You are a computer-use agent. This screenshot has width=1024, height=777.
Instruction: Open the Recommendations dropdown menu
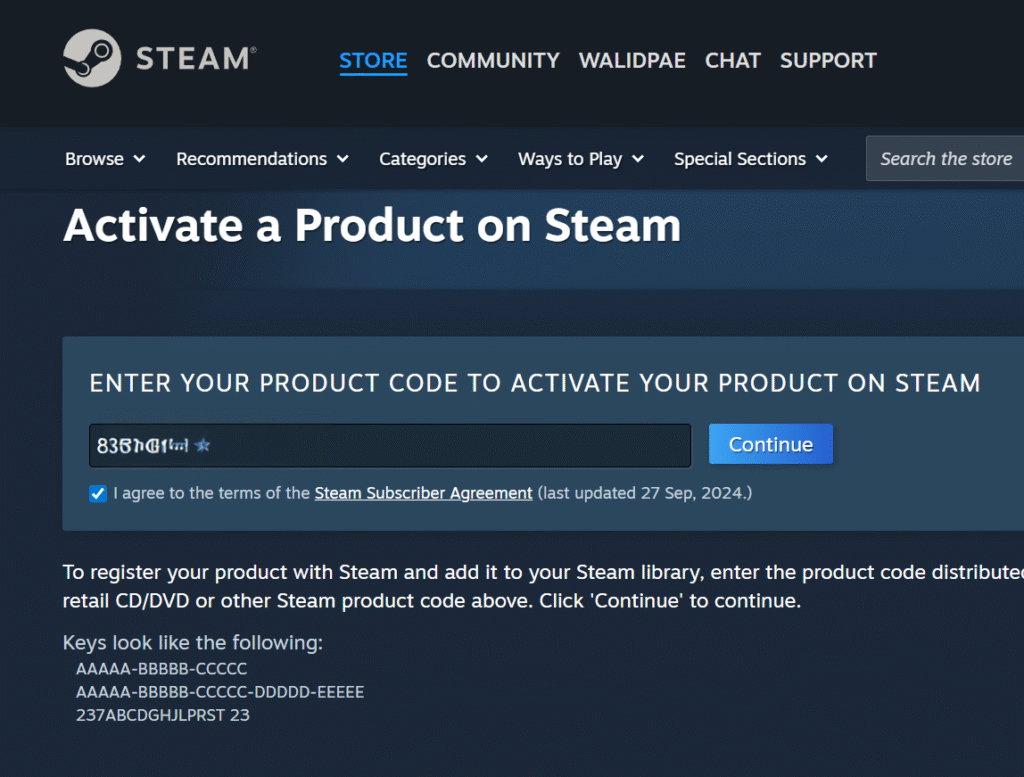[x=262, y=159]
